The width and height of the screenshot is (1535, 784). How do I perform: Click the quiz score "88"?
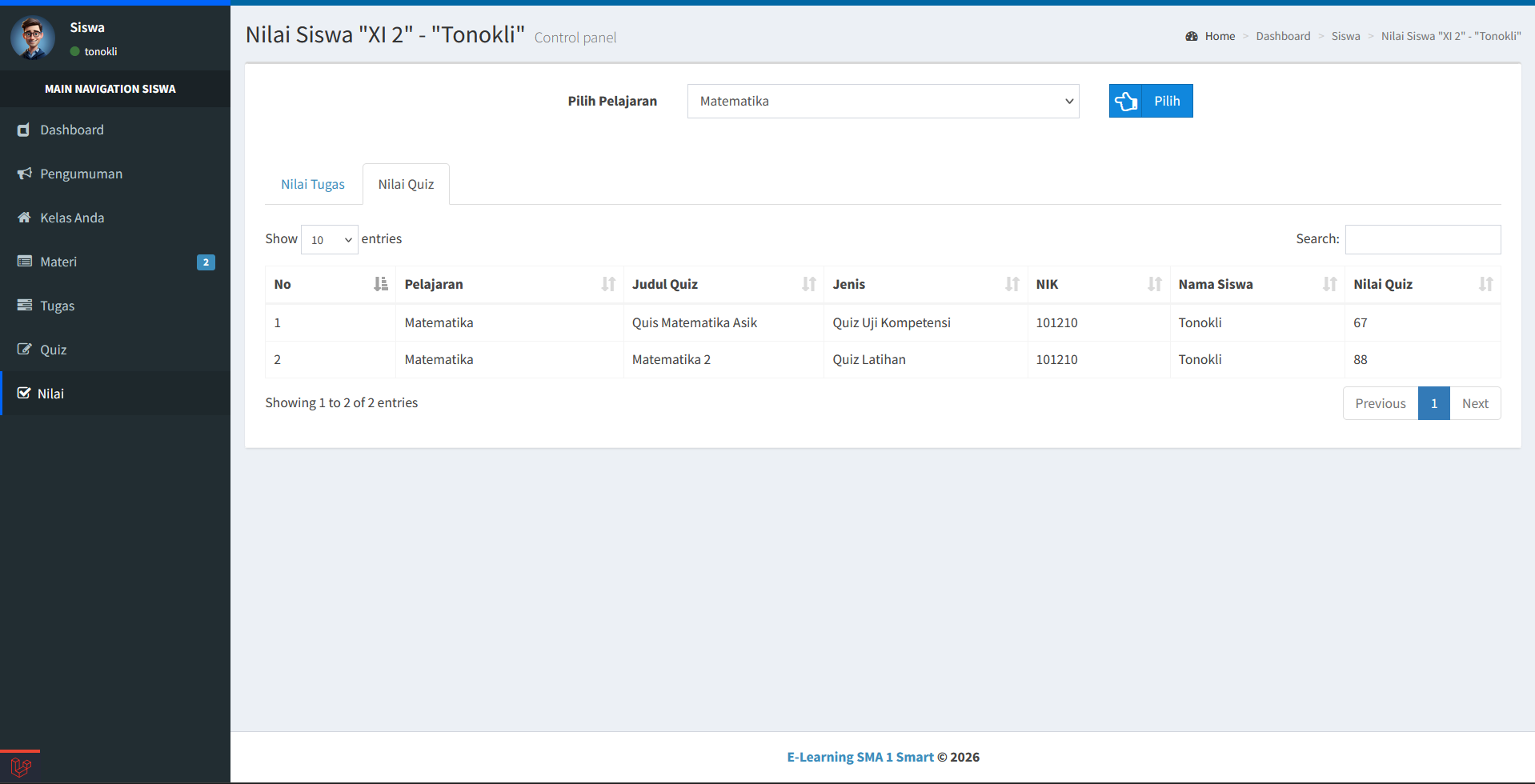tap(1361, 359)
